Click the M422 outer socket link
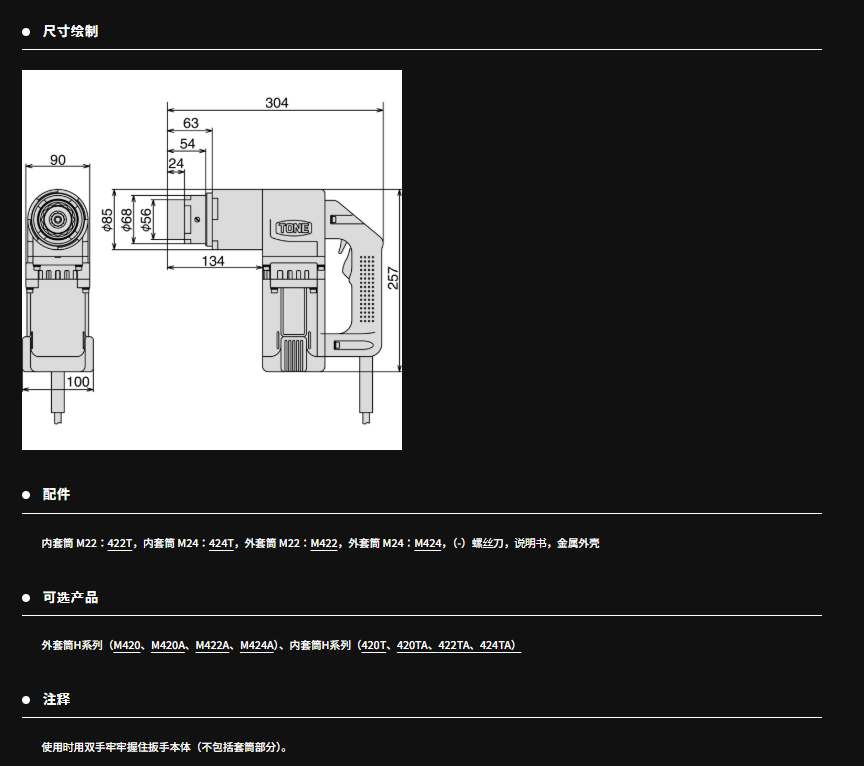This screenshot has height=766, width=864. (324, 544)
